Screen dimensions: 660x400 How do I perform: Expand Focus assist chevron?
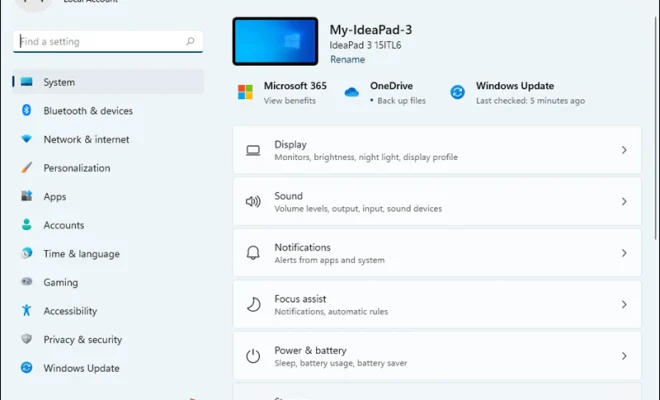[624, 304]
